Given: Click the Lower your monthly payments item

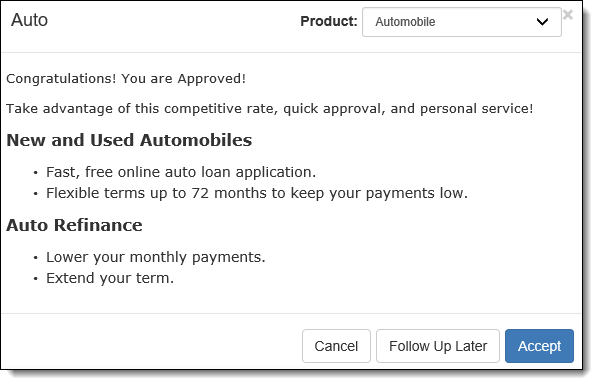Looking at the screenshot, I should pyautogui.click(x=156, y=258).
